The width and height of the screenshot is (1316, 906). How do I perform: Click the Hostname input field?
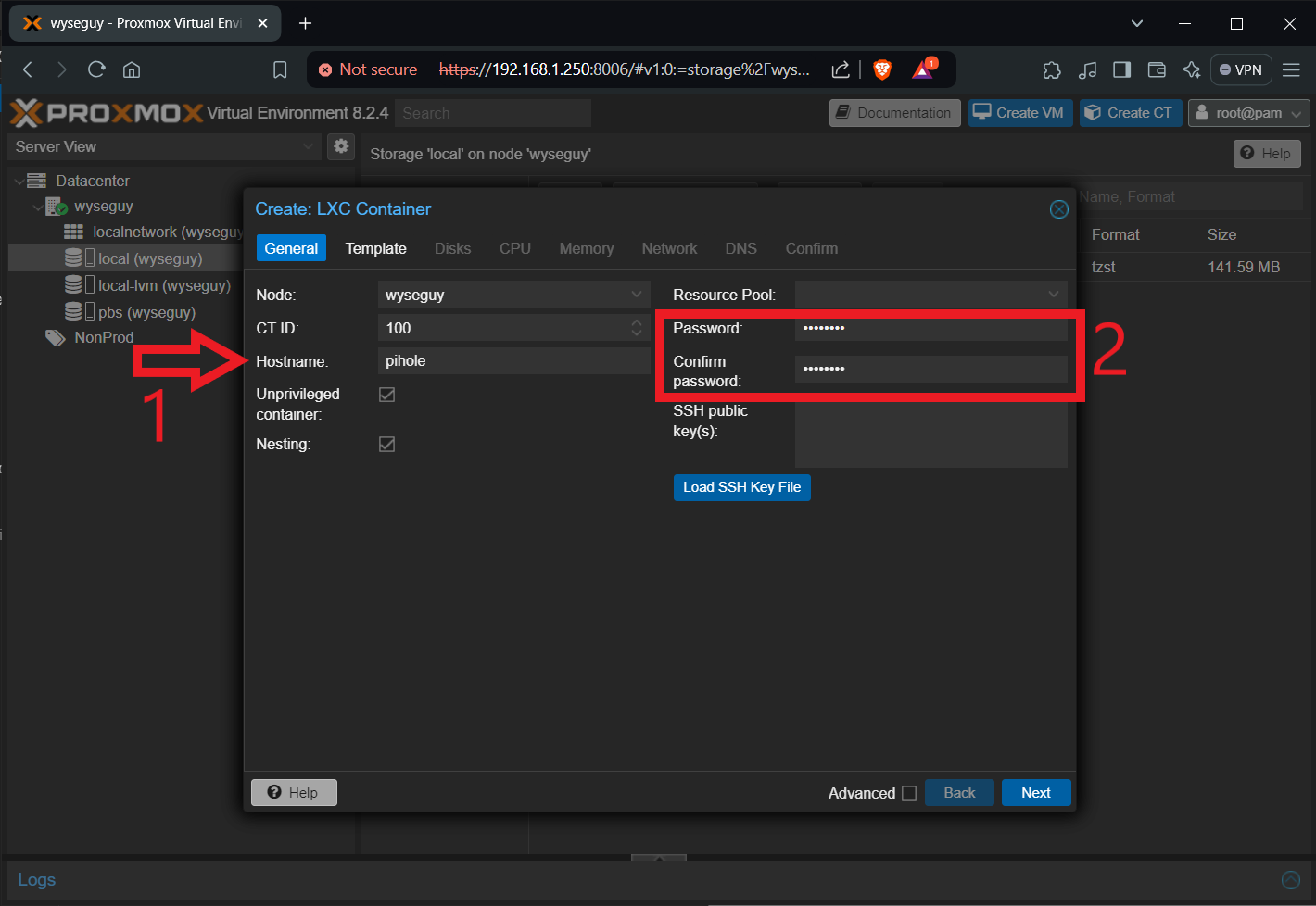(x=514, y=361)
